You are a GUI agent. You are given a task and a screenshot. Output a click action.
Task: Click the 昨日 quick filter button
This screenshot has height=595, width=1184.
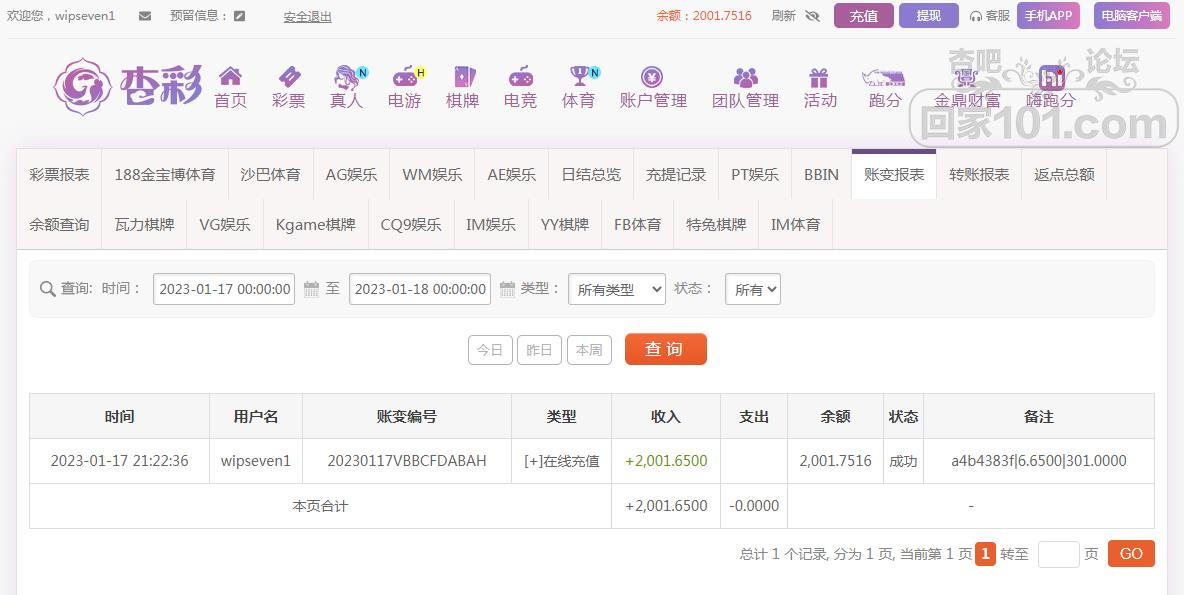click(x=539, y=350)
